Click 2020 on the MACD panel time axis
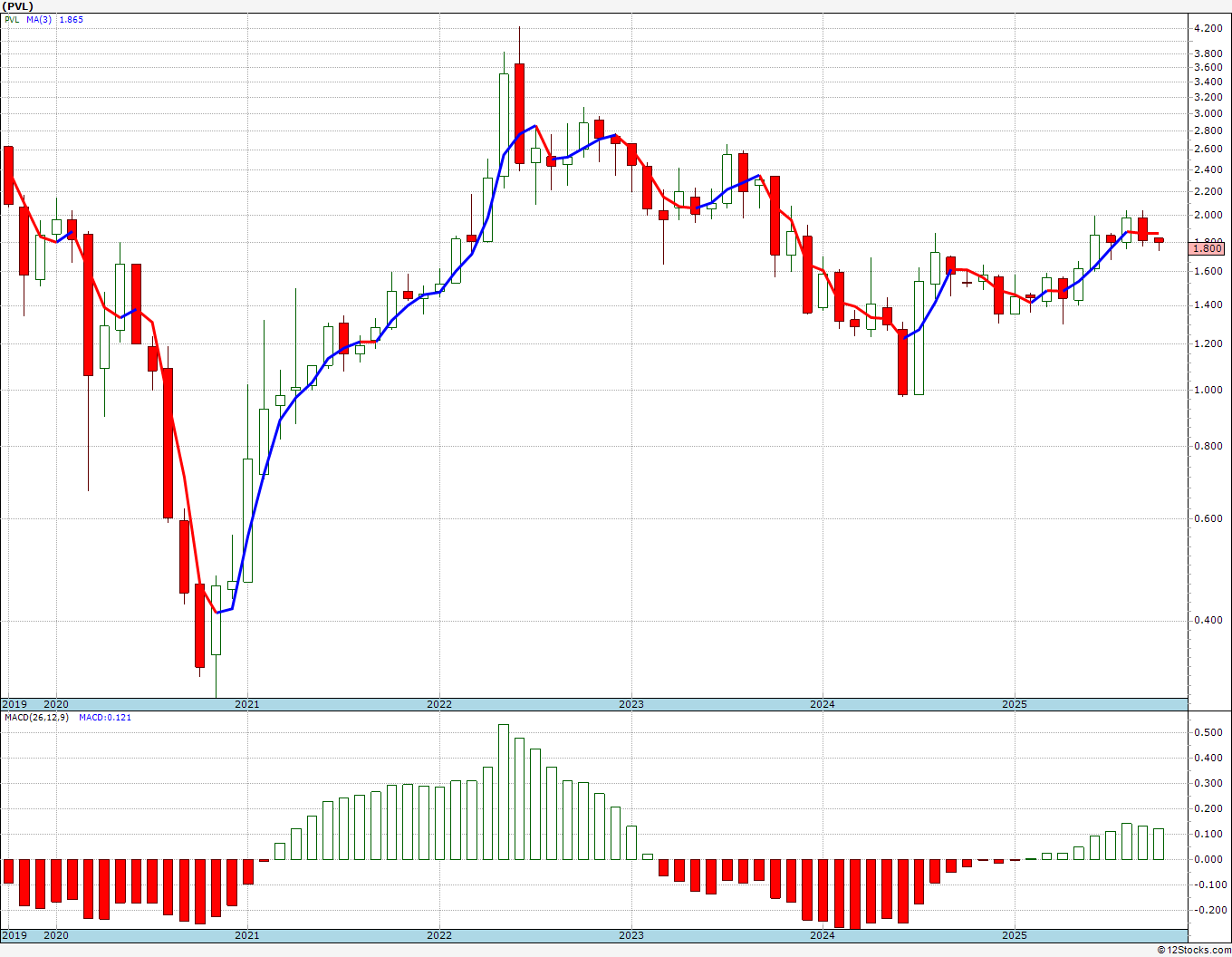 pos(56,935)
